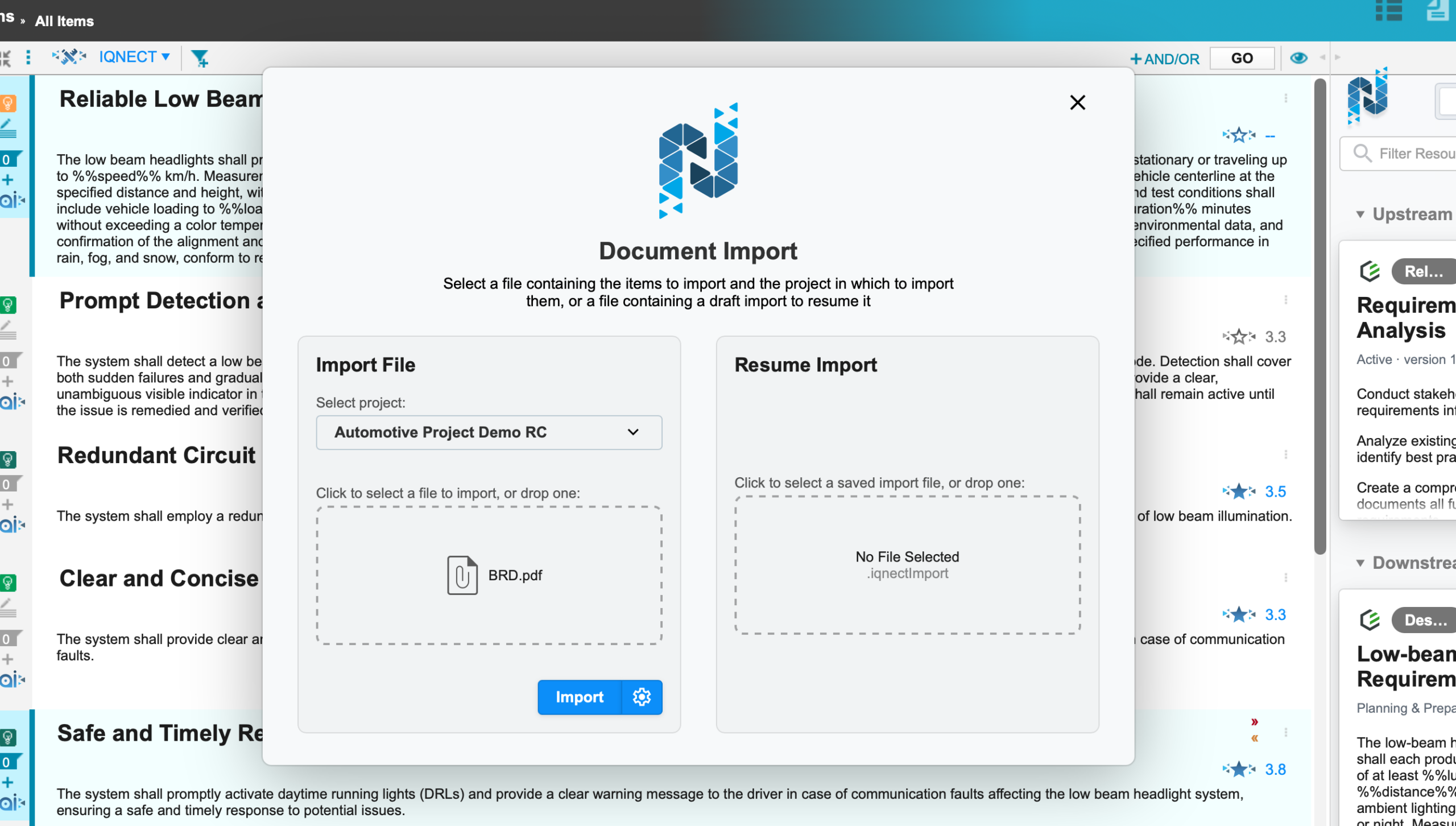
Task: Click the green lightbulb on Clear and Concise
Action: (8, 583)
